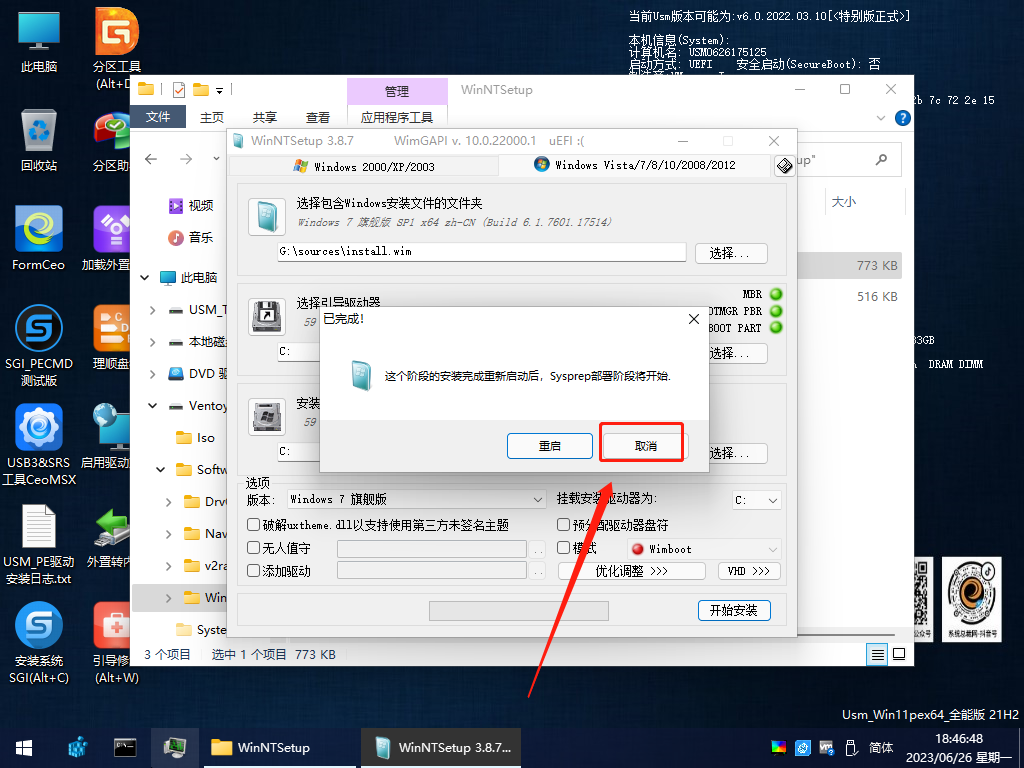
Task: Enable the 模式 checkbox
Action: pos(564,547)
